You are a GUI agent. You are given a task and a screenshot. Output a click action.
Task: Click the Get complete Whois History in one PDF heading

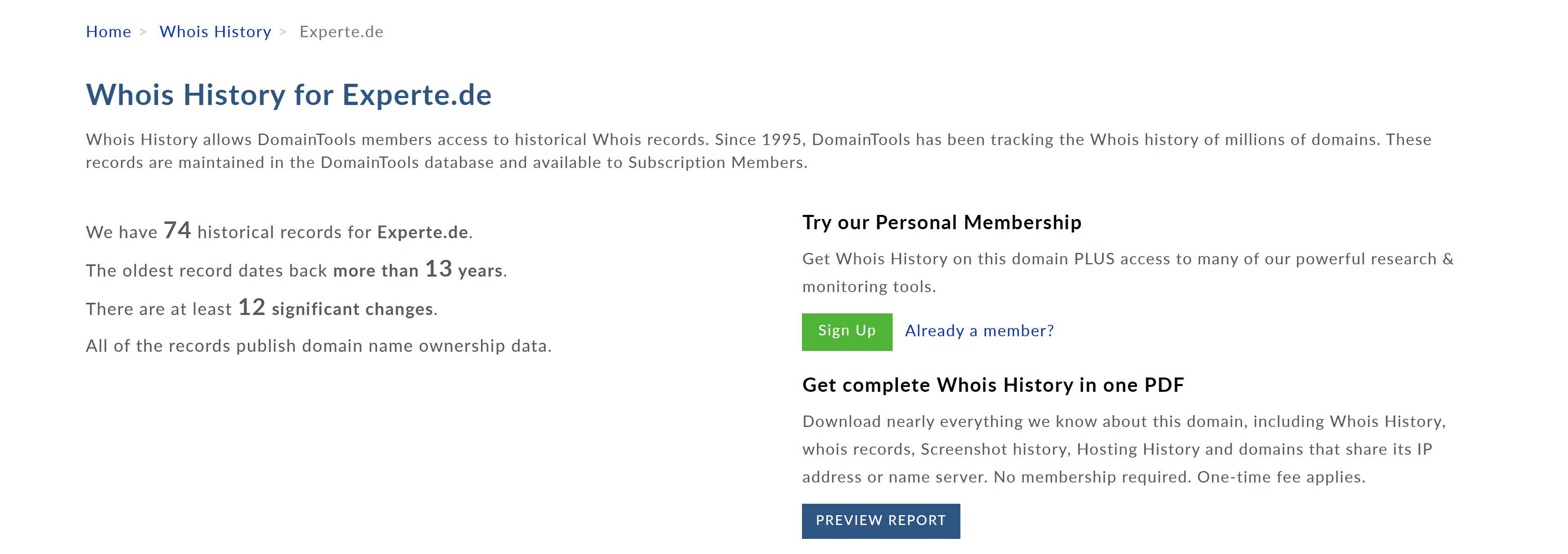click(x=993, y=385)
